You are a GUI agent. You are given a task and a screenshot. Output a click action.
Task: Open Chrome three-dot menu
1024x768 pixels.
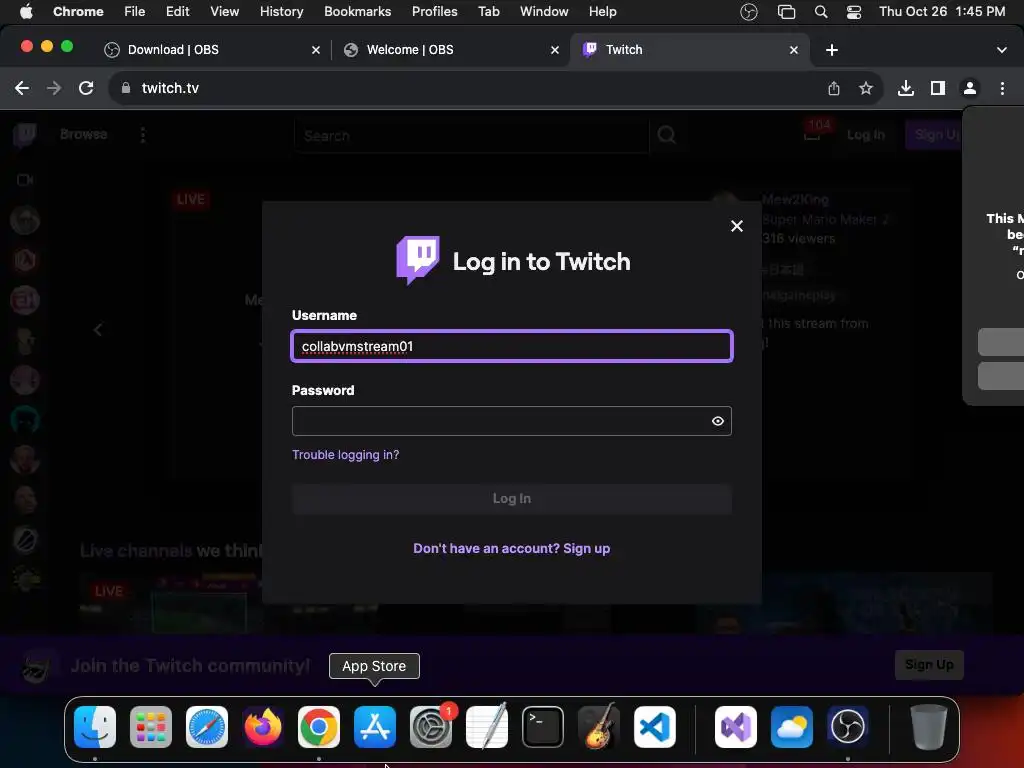coord(1002,88)
